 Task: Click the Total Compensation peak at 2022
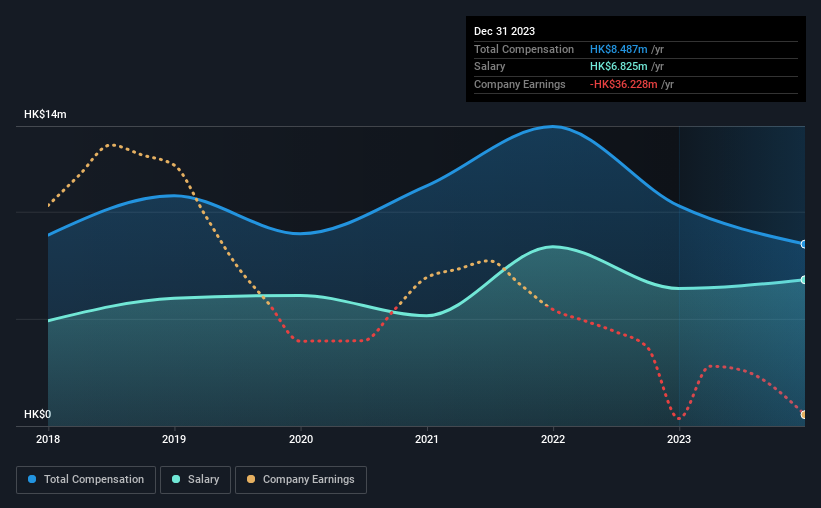(553, 127)
